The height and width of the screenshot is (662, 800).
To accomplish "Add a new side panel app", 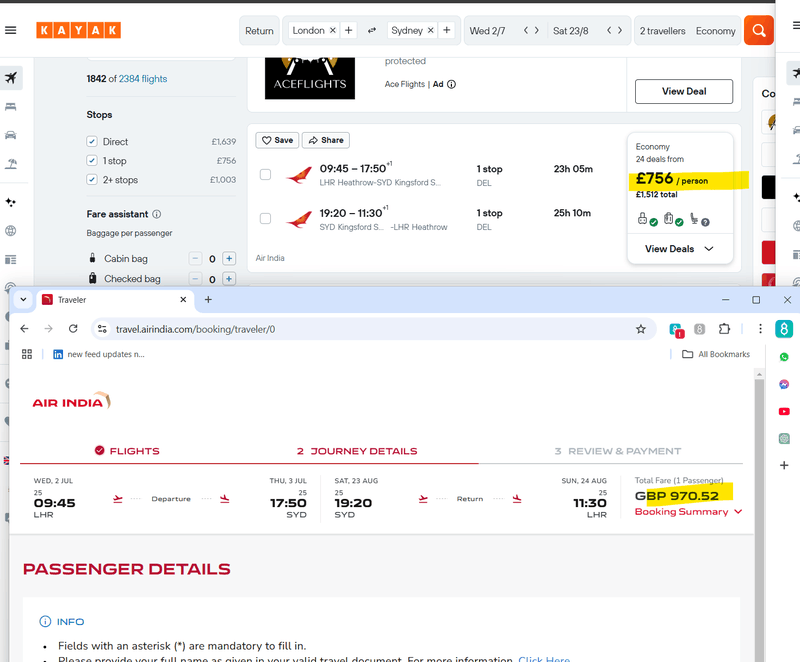I will tap(784, 465).
